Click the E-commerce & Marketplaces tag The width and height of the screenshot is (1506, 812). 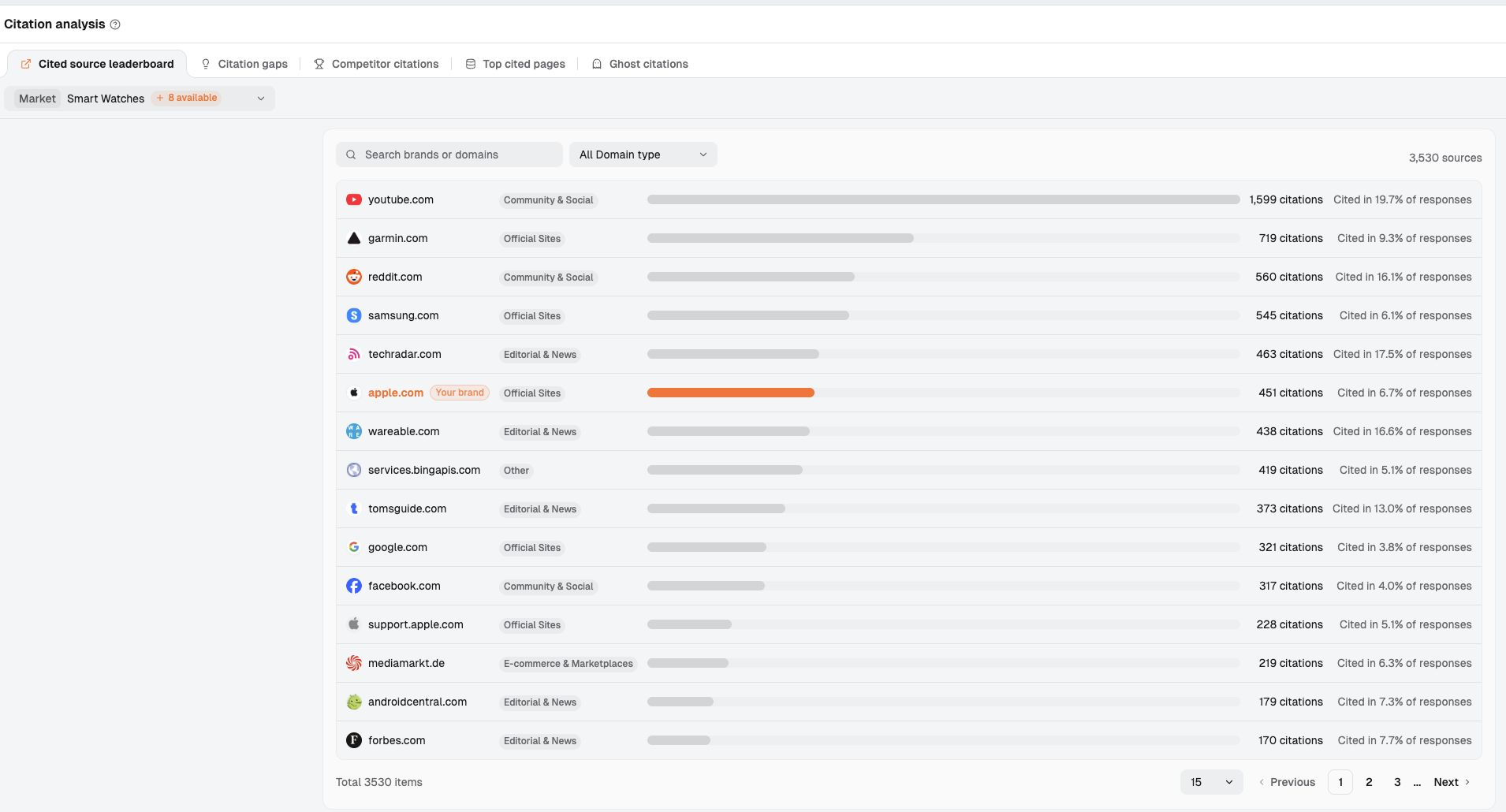[568, 664]
